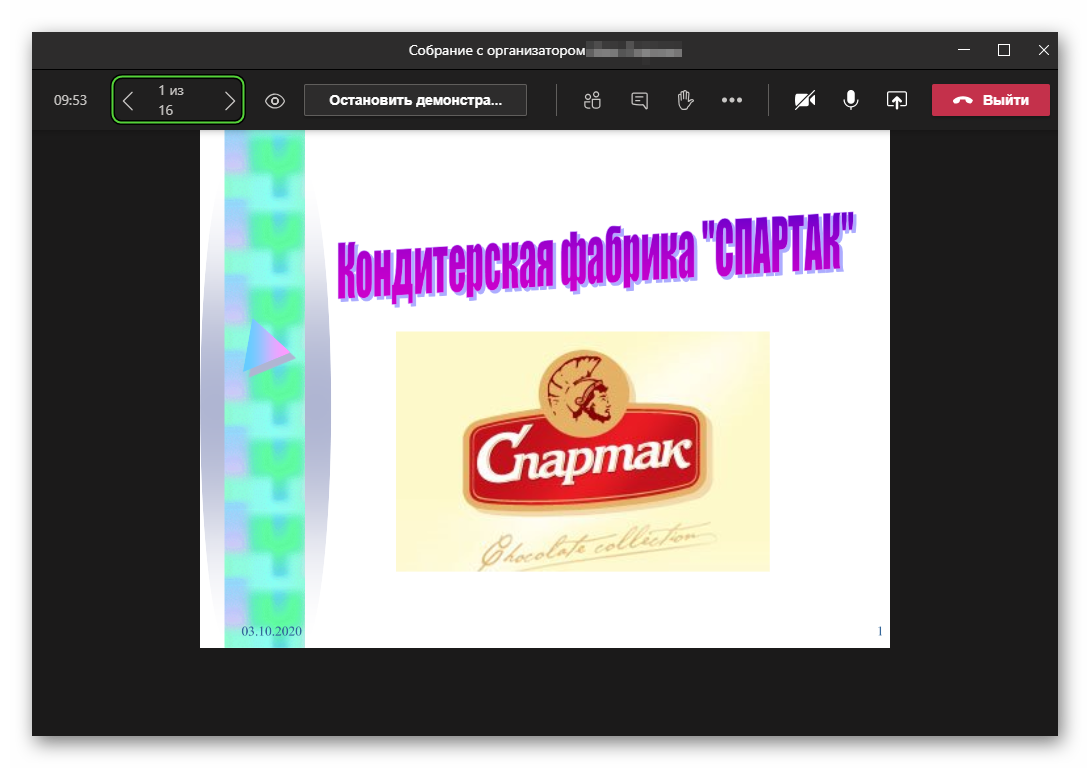
Task: Click the triangle shape on slide sidebar
Action: tap(268, 347)
